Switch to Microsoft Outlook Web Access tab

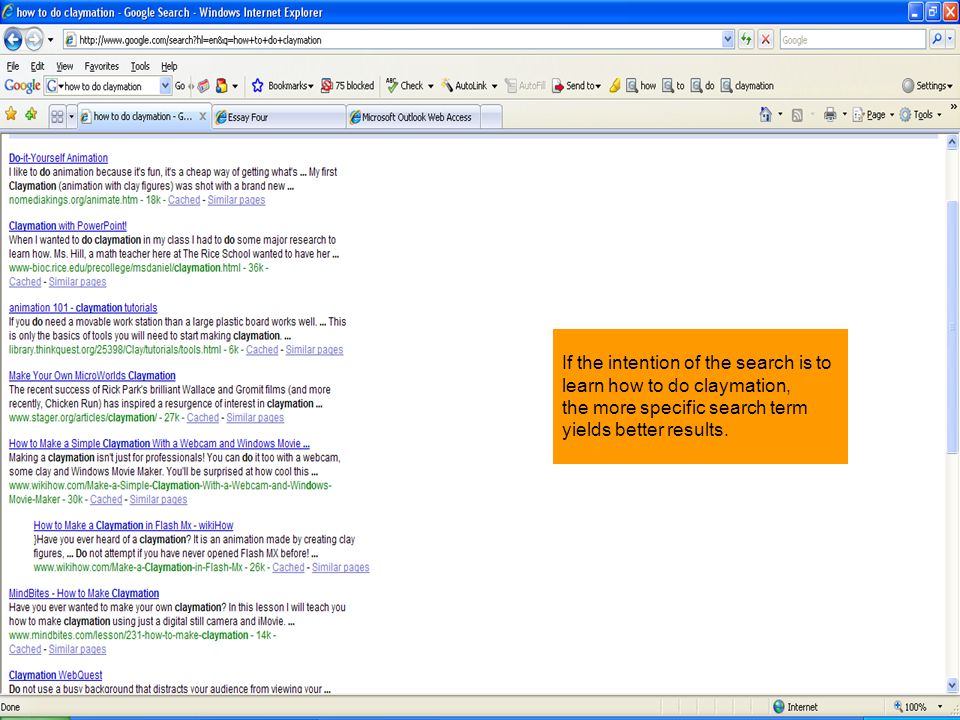[x=413, y=117]
